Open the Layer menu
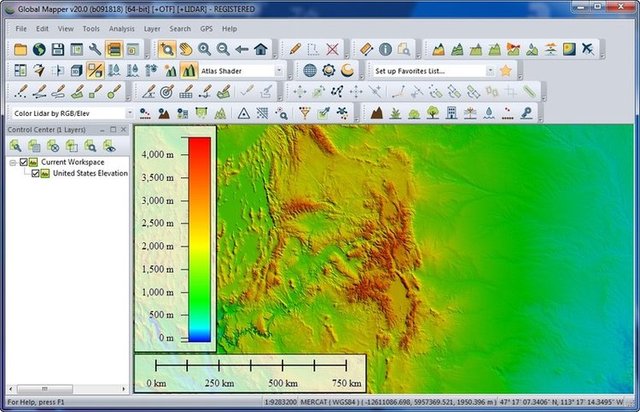Viewport: 640px width, 412px height. click(x=151, y=29)
